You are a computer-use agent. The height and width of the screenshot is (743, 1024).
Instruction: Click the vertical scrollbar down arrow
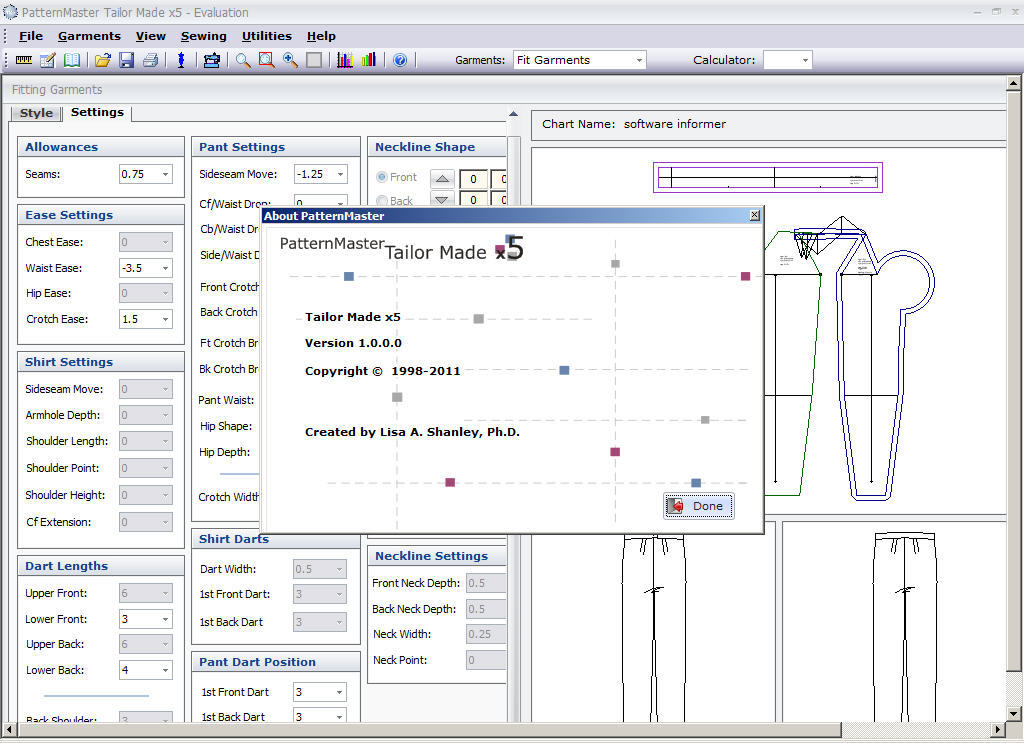1013,714
